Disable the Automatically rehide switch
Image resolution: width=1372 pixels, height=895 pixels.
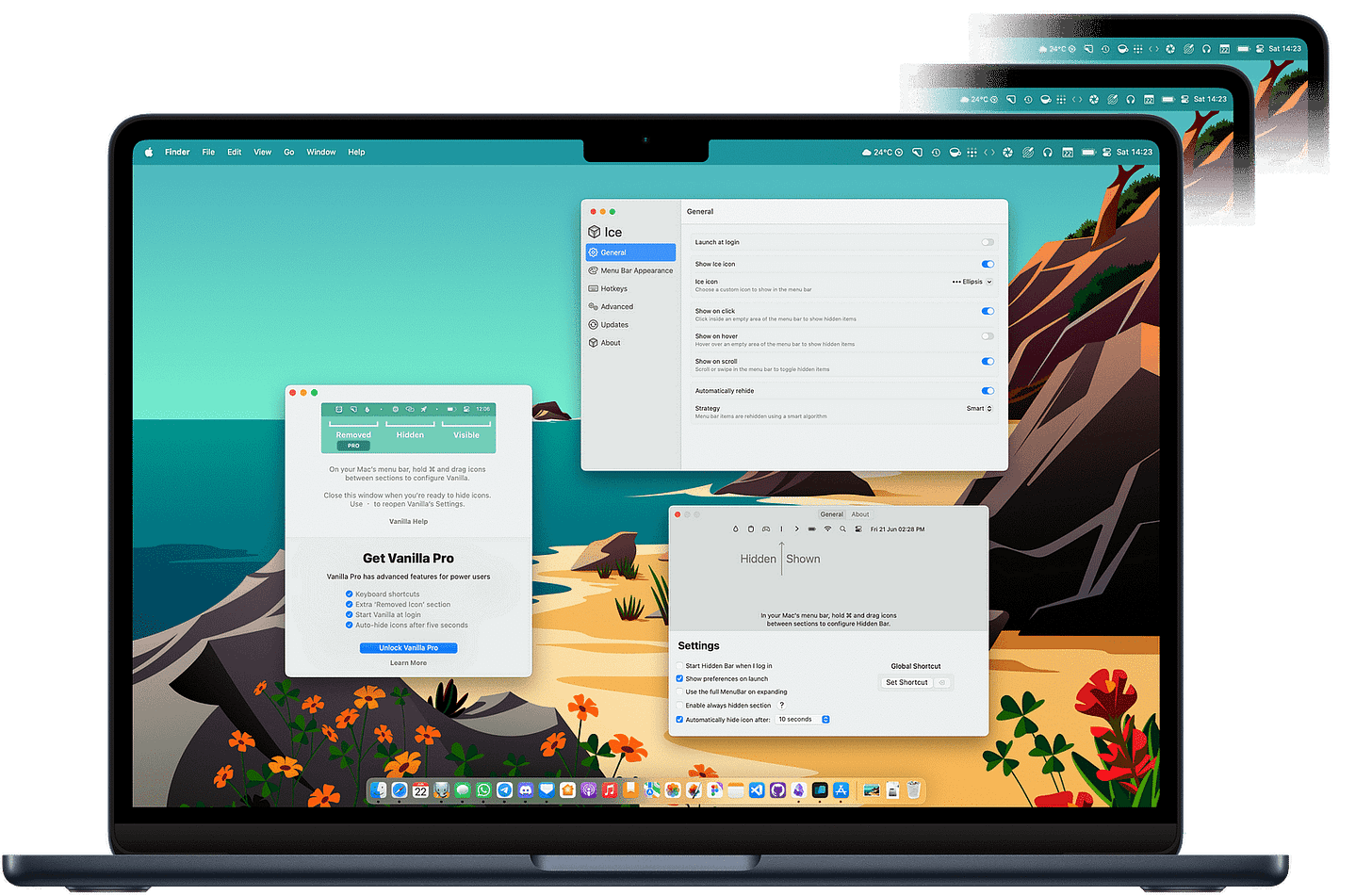988,390
